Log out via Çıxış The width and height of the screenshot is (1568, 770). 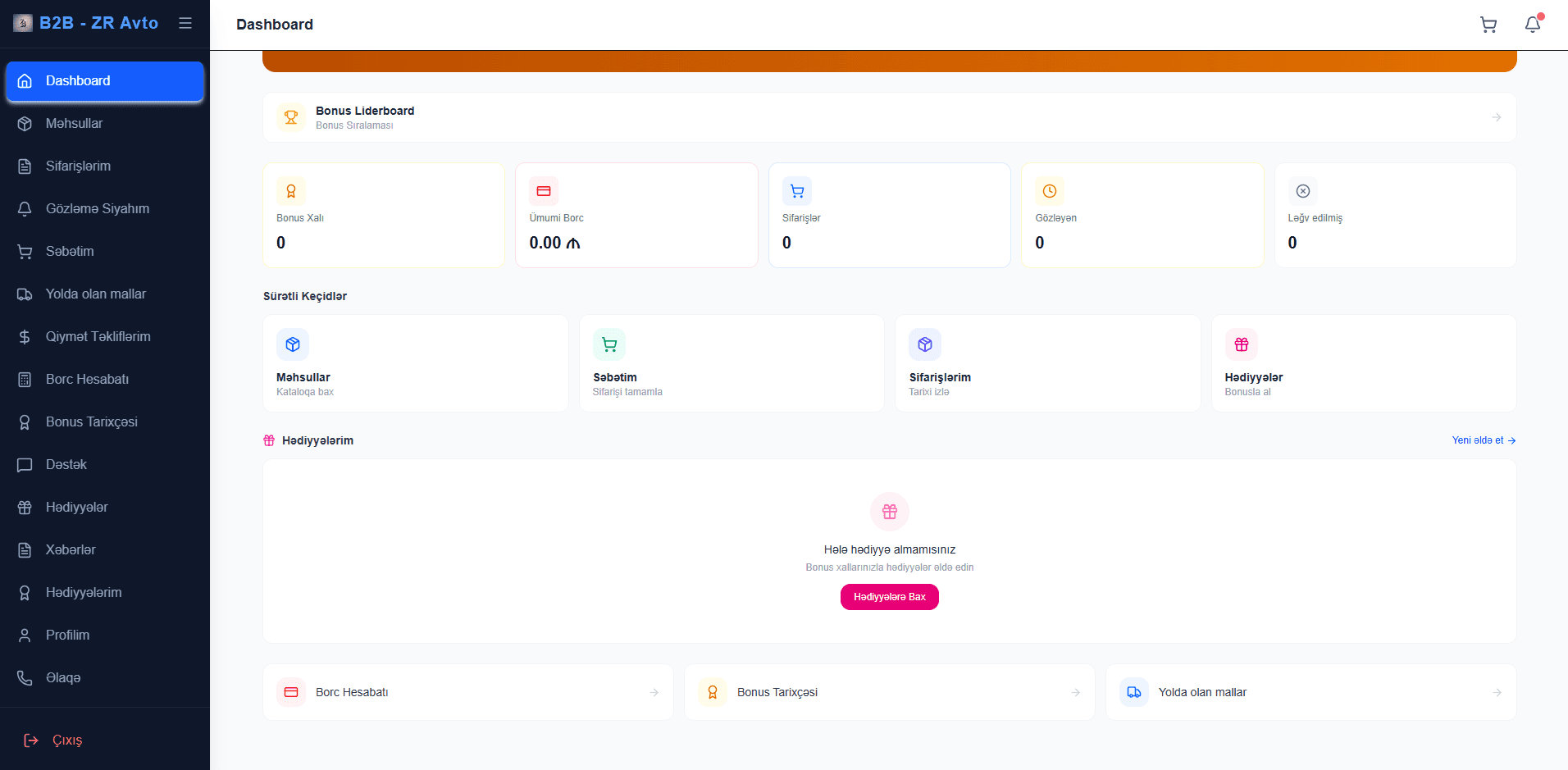point(105,740)
